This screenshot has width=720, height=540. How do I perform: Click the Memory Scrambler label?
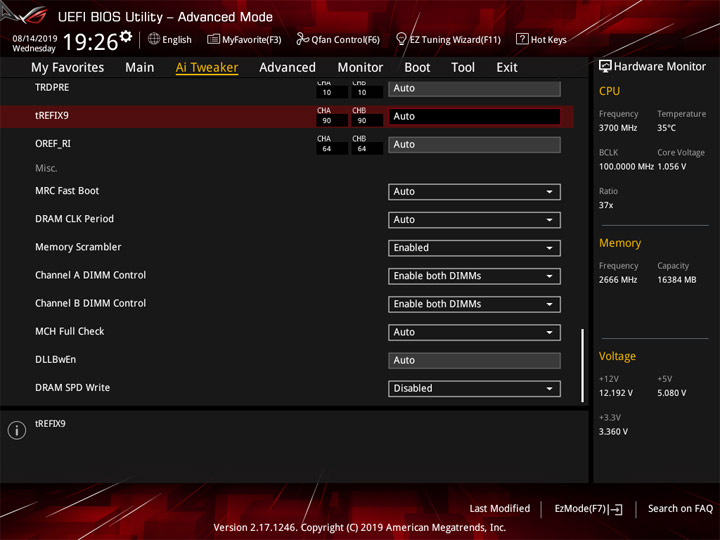[78, 247]
